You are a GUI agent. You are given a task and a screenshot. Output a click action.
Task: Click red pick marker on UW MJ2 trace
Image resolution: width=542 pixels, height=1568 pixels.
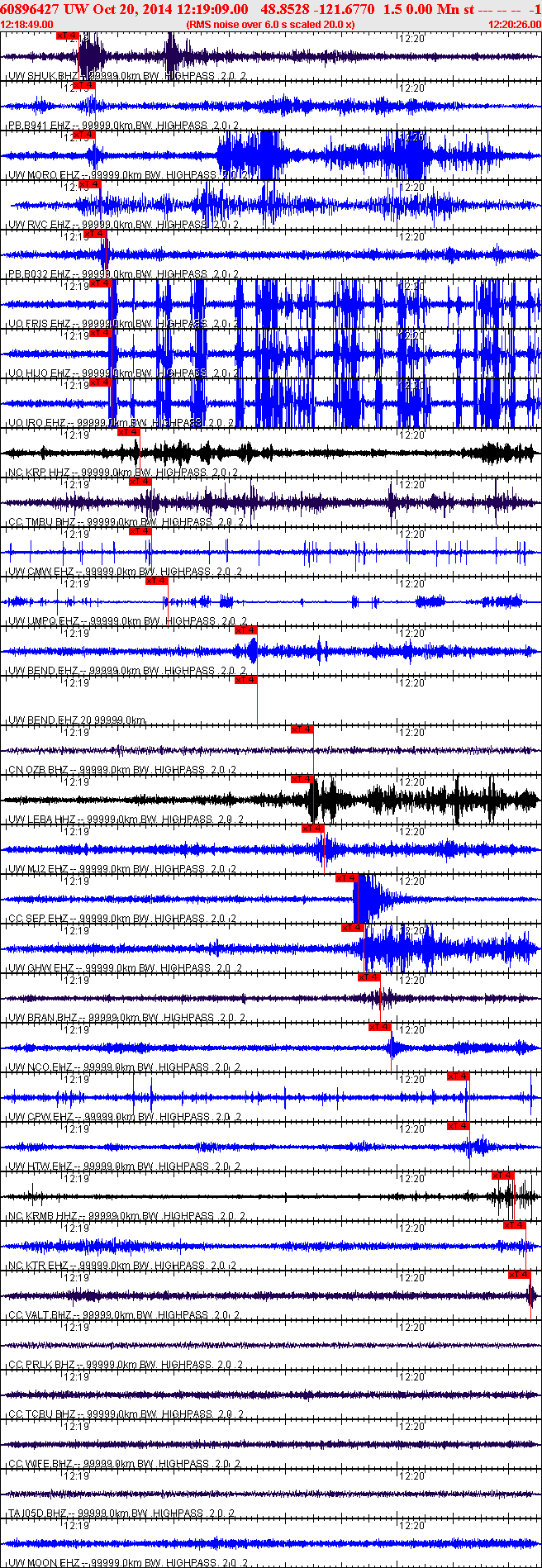tap(313, 829)
